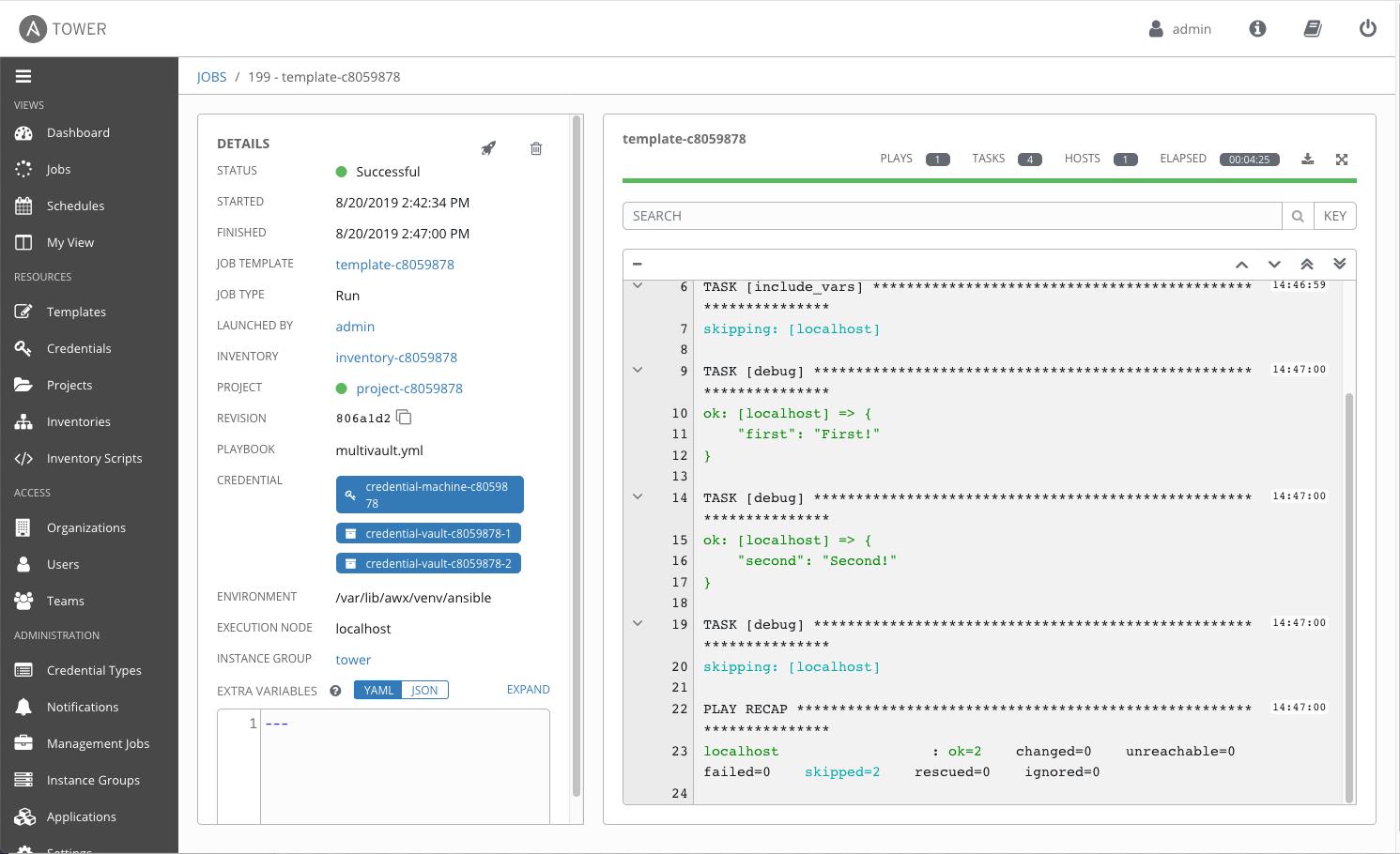Open inventory-c8059878 link

(x=396, y=358)
